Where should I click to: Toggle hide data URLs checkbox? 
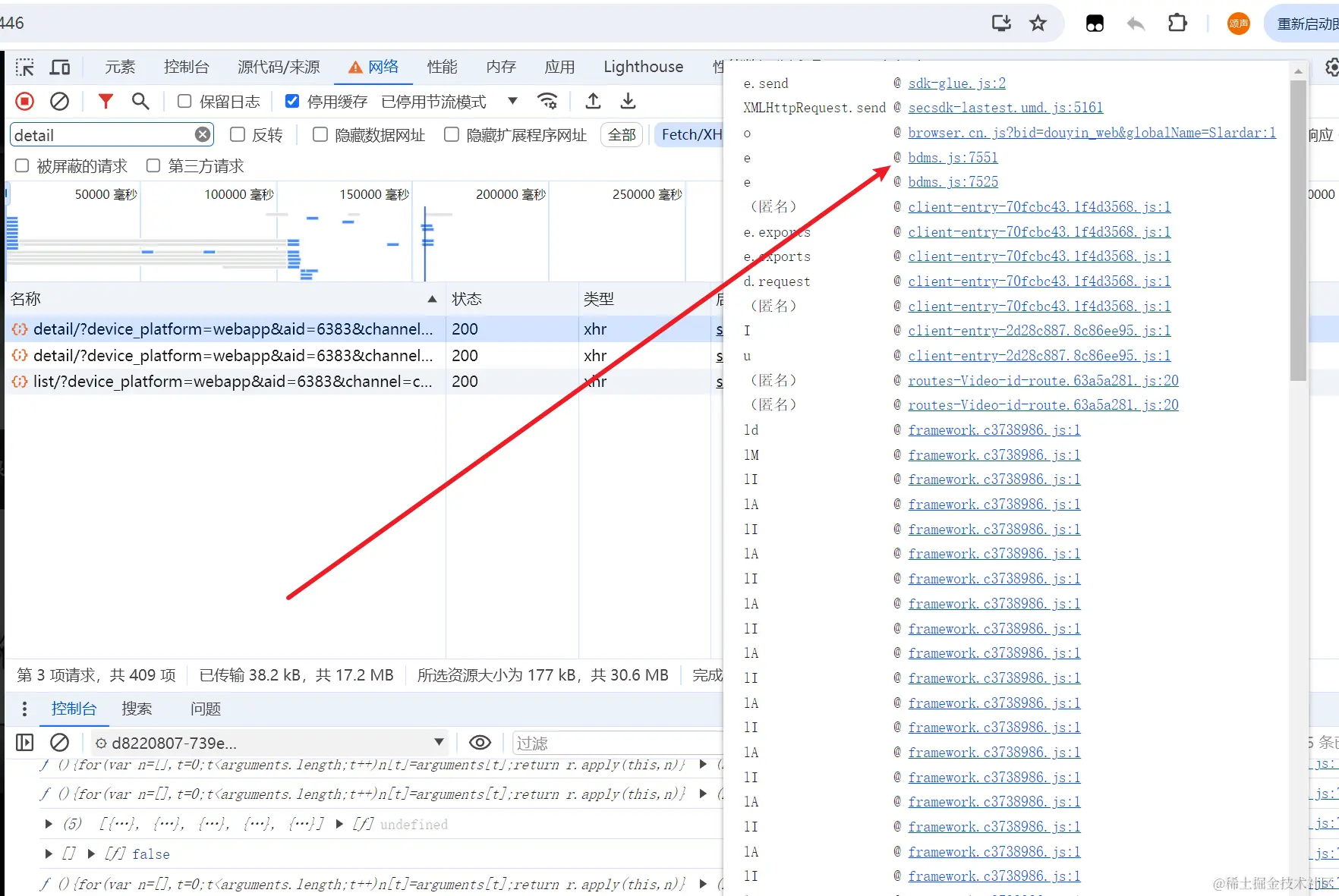point(320,135)
